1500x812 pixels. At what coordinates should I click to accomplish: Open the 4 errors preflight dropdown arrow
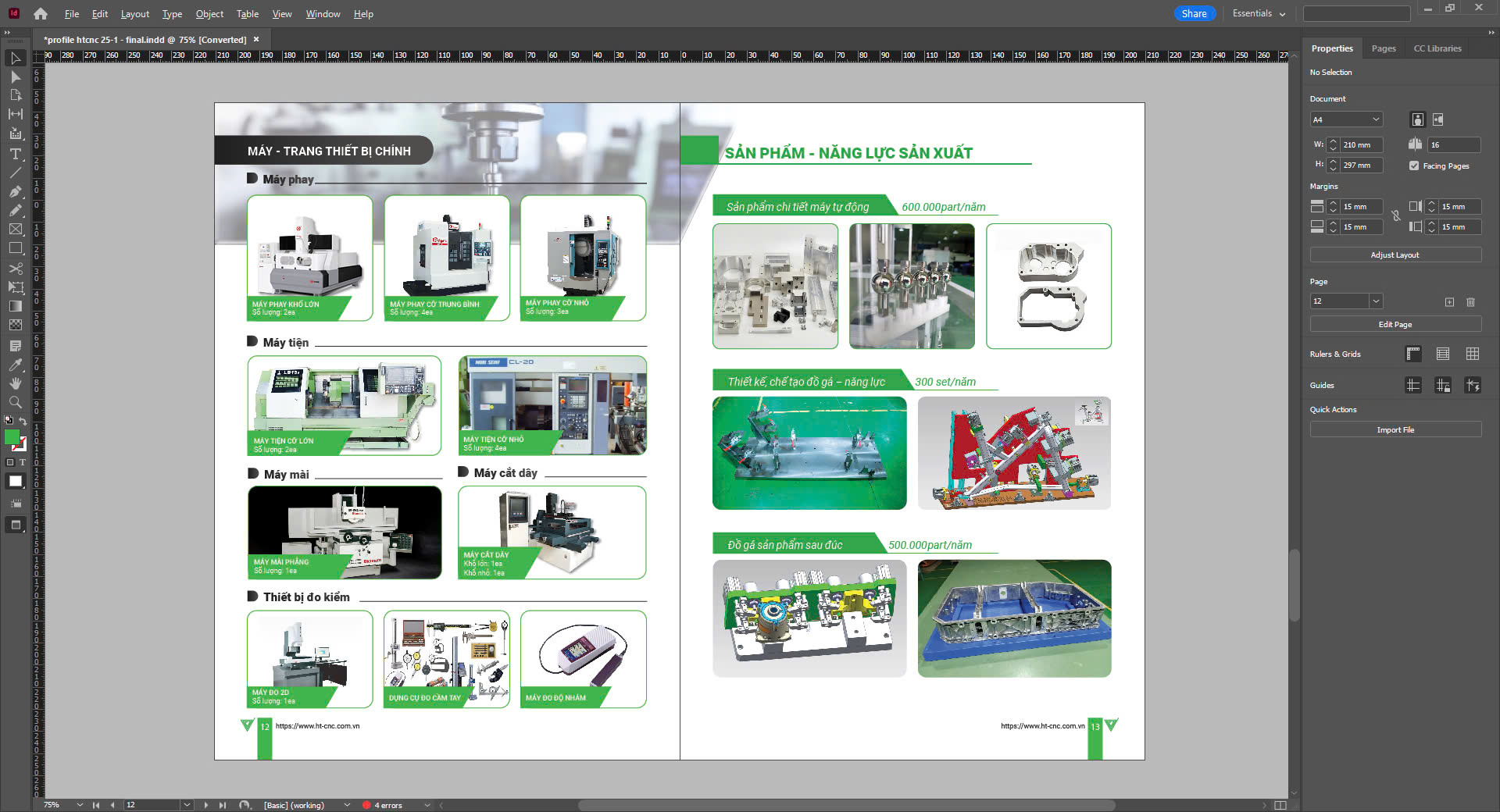pos(427,805)
